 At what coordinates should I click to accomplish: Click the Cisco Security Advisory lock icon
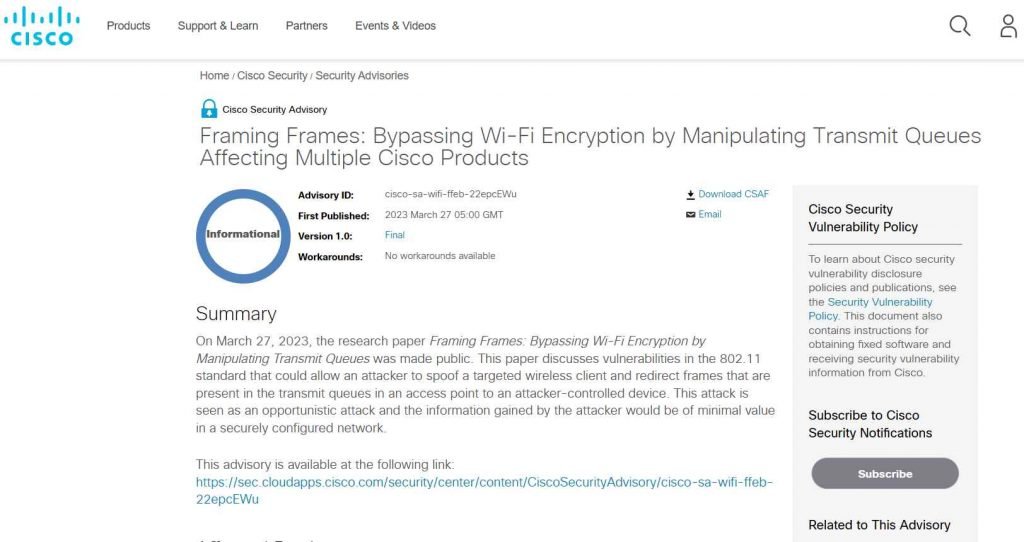pos(209,108)
